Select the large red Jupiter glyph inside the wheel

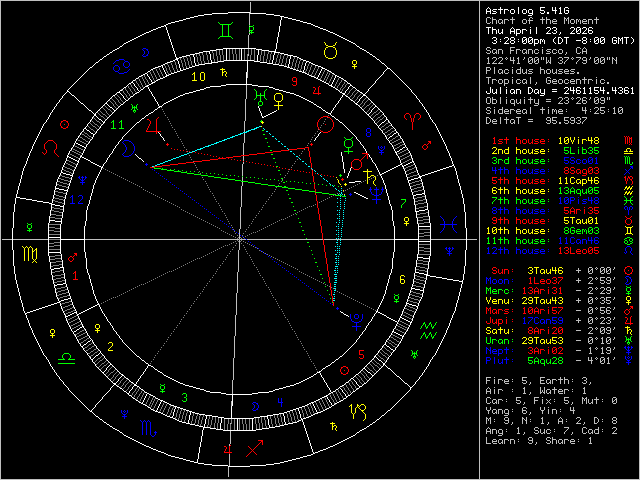pos(154,125)
